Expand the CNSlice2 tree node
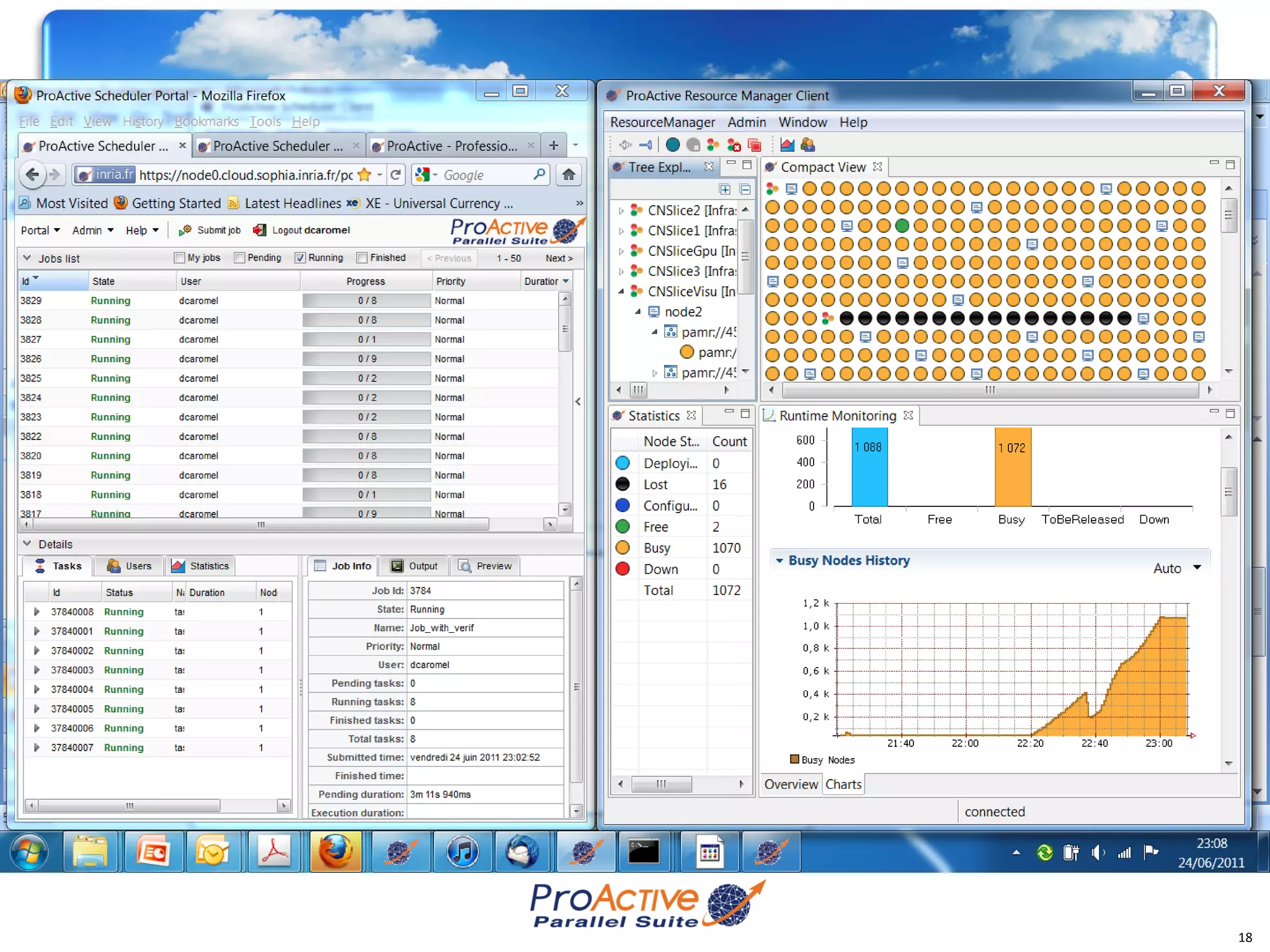Viewport: 1270px width, 952px height. tap(621, 211)
